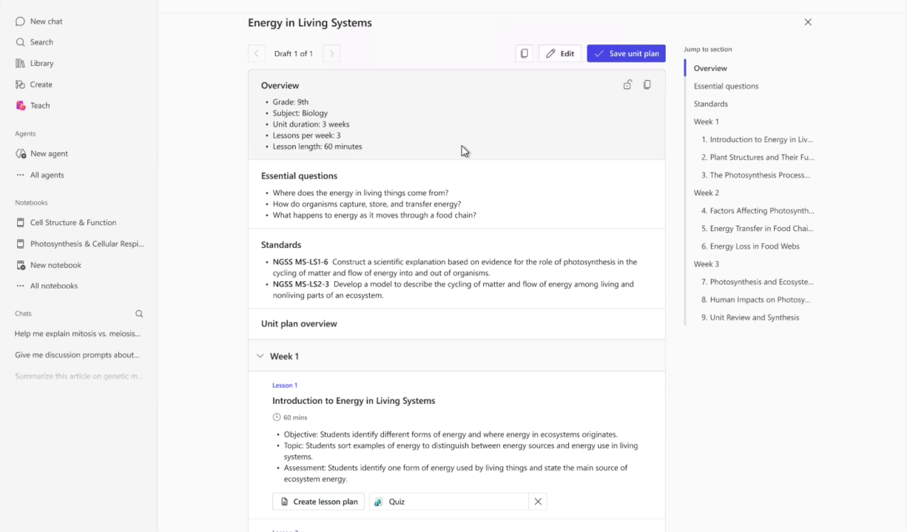Jump to lesson 5 Energy Transfer in Food Chains
The image size is (907, 532).
coord(757,228)
